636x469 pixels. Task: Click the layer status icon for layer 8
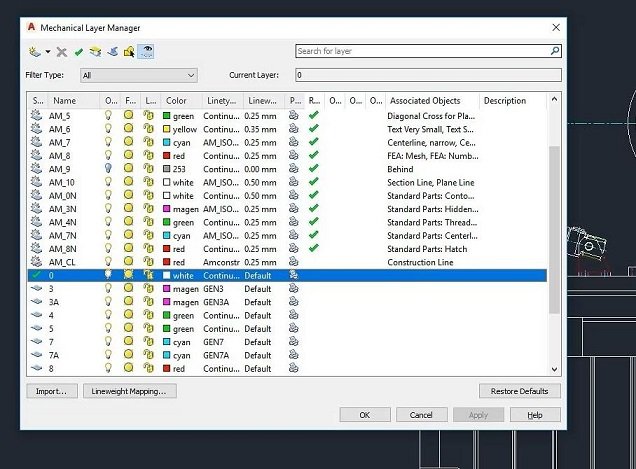[37, 368]
